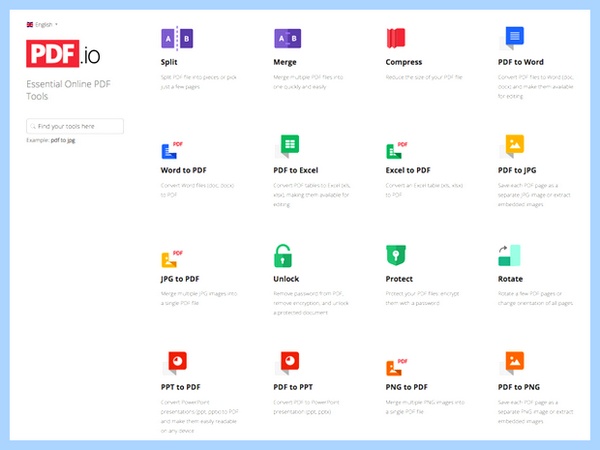Click the UK flag language icon
Screen dimensions: 600x450
pyautogui.click(x=30, y=24)
